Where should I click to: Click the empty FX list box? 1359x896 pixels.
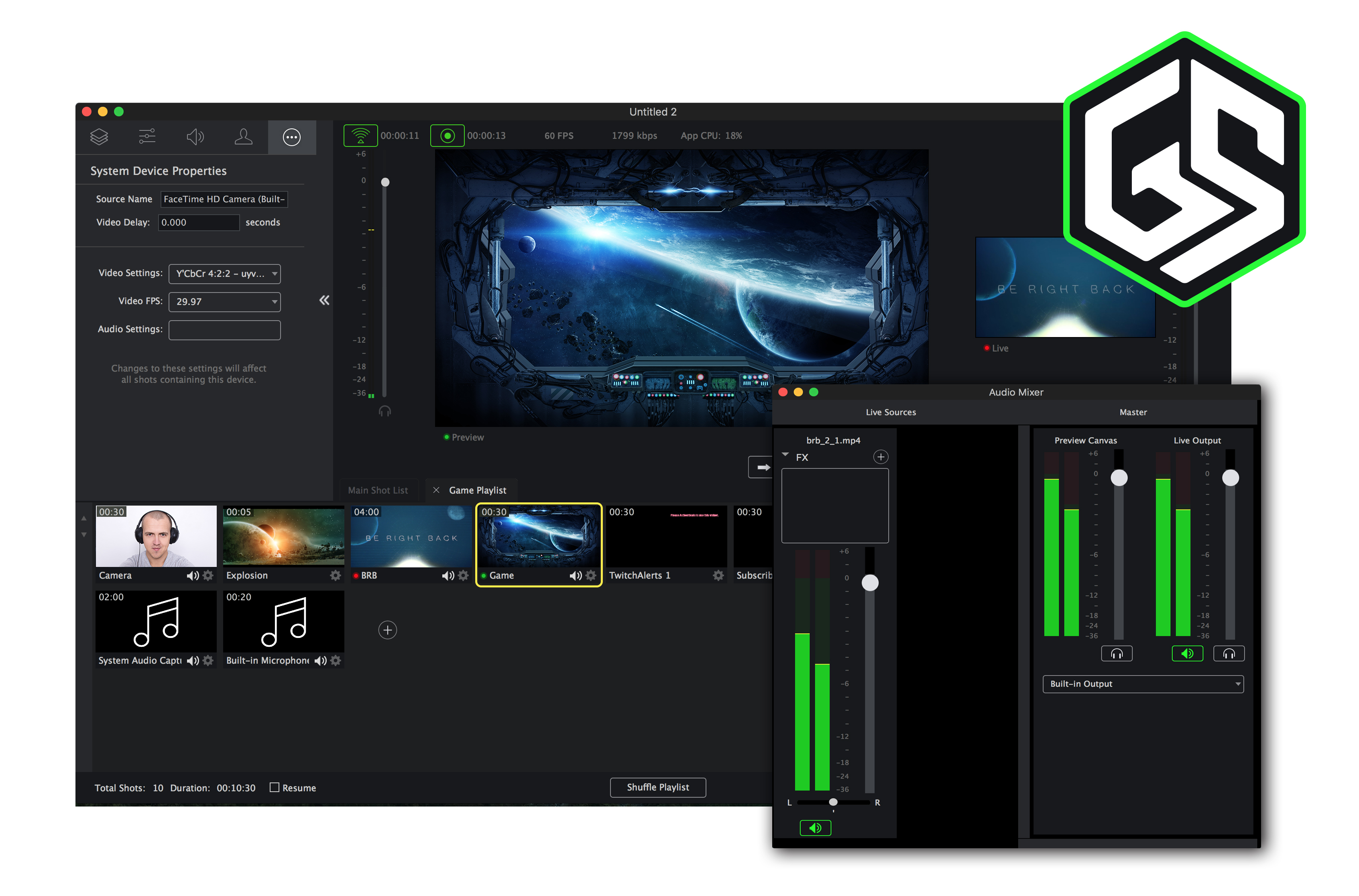[x=835, y=506]
